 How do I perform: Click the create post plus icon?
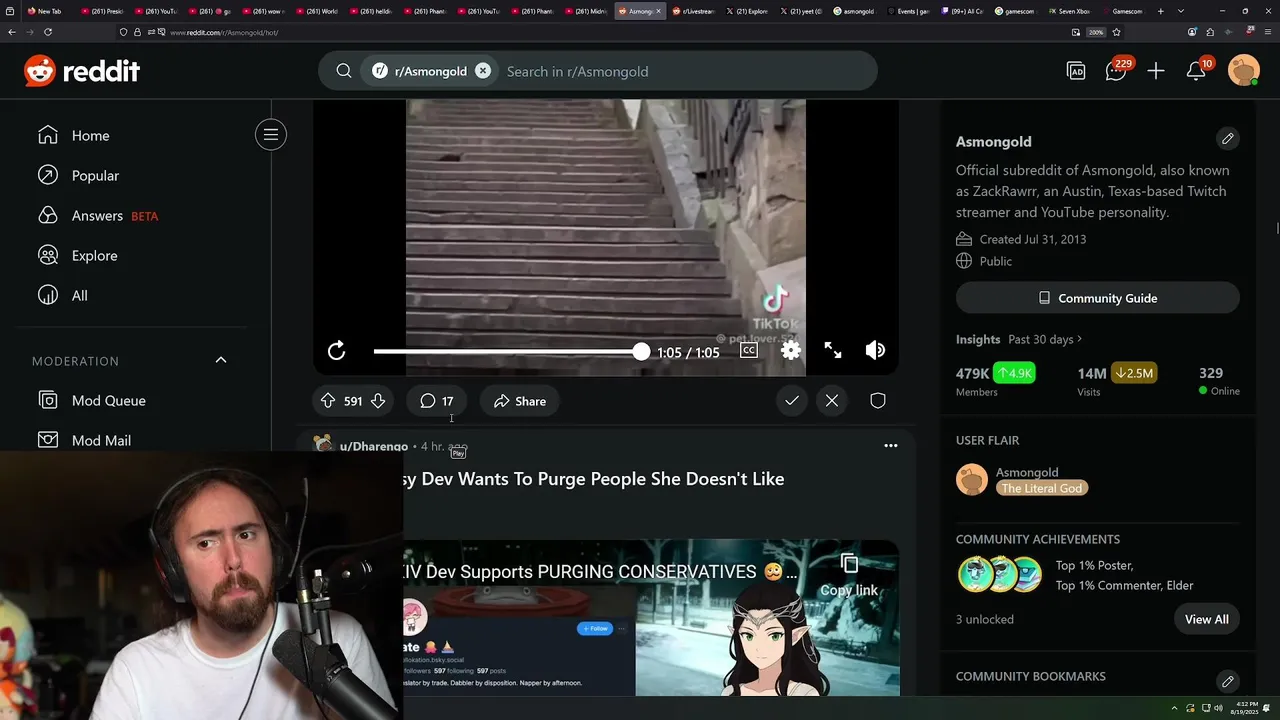coord(1156,71)
